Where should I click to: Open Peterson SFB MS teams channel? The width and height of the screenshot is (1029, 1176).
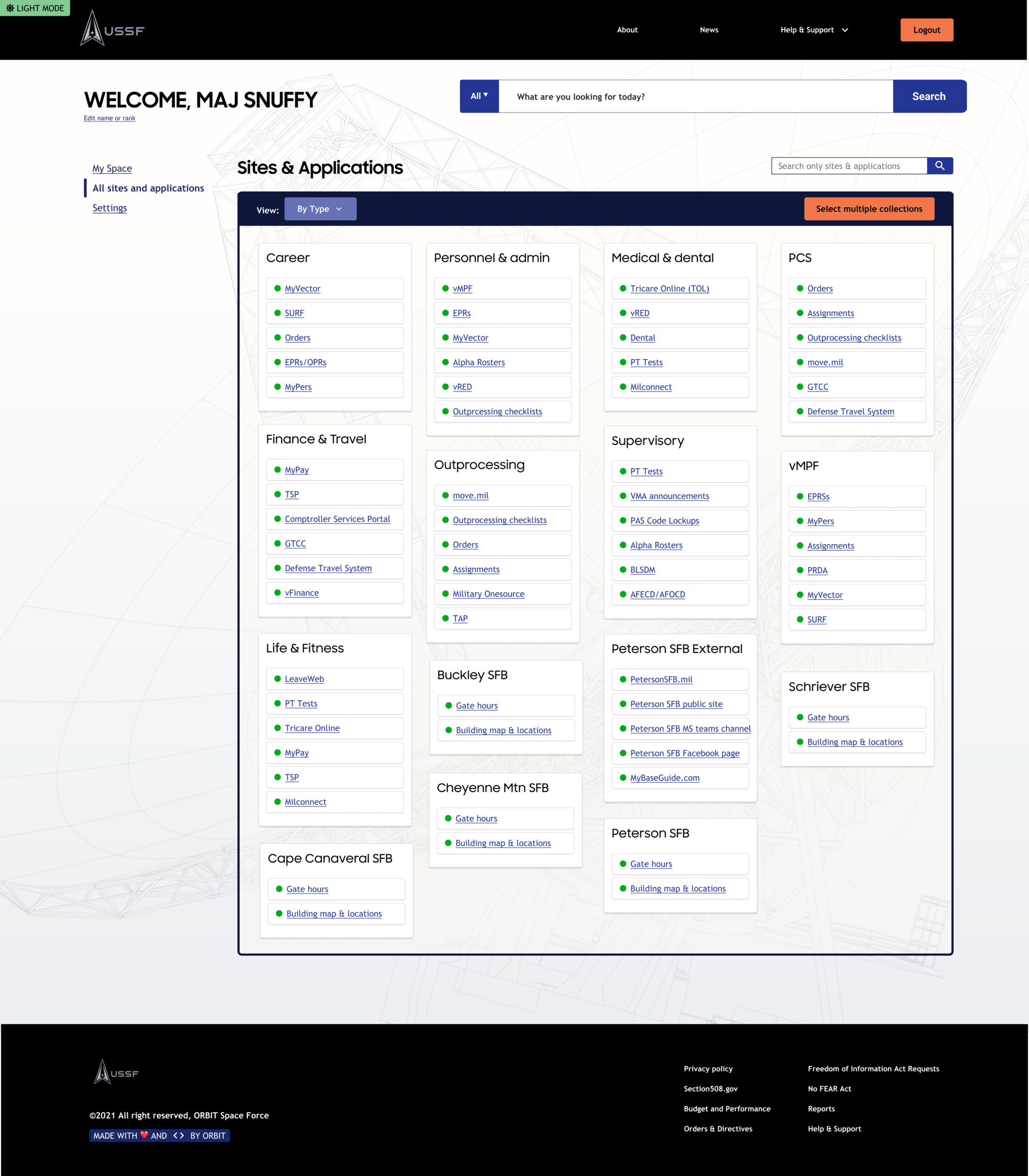690,729
